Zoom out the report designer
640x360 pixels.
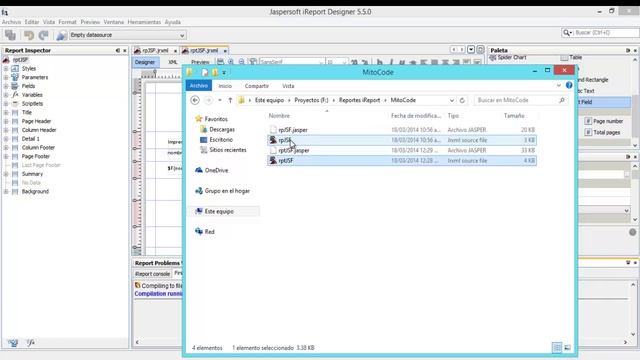pos(242,62)
